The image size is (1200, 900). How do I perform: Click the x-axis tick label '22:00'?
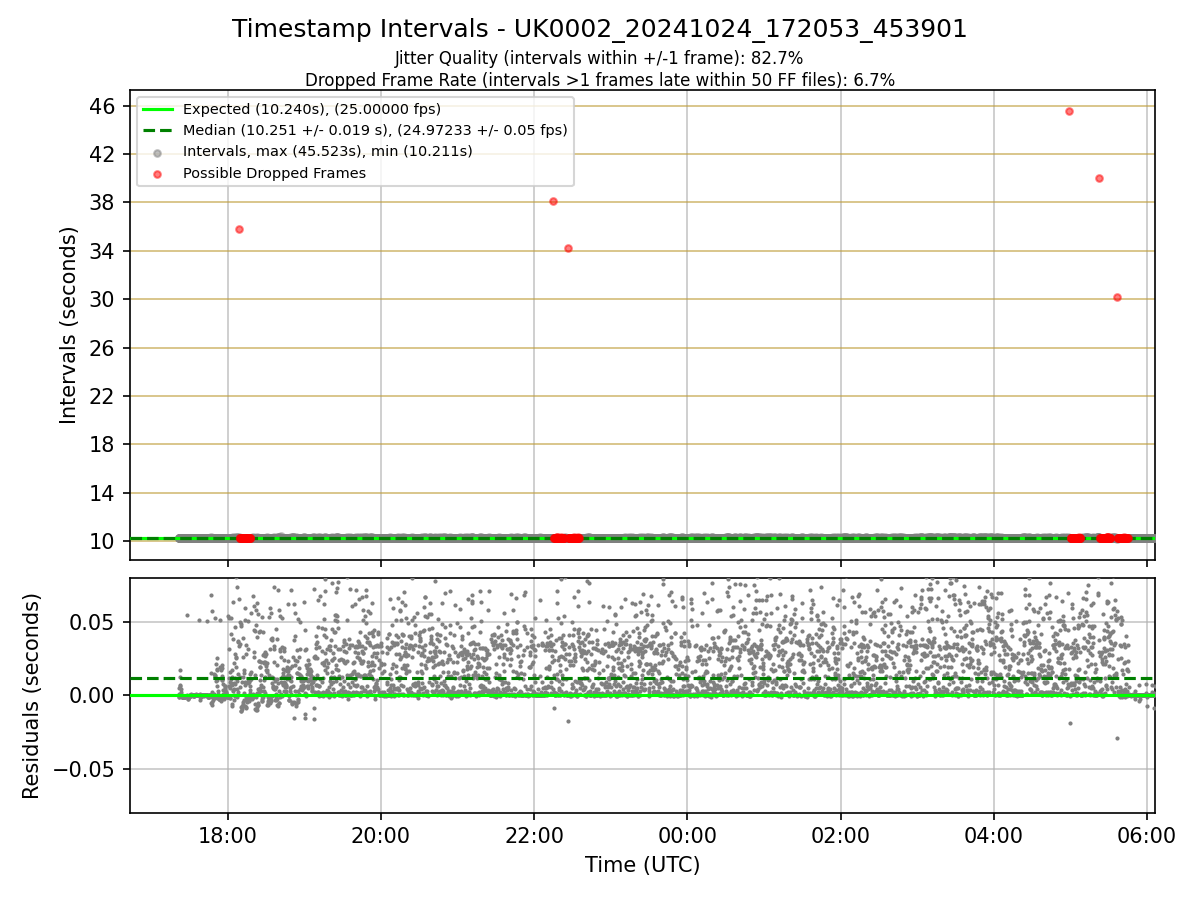[x=534, y=835]
